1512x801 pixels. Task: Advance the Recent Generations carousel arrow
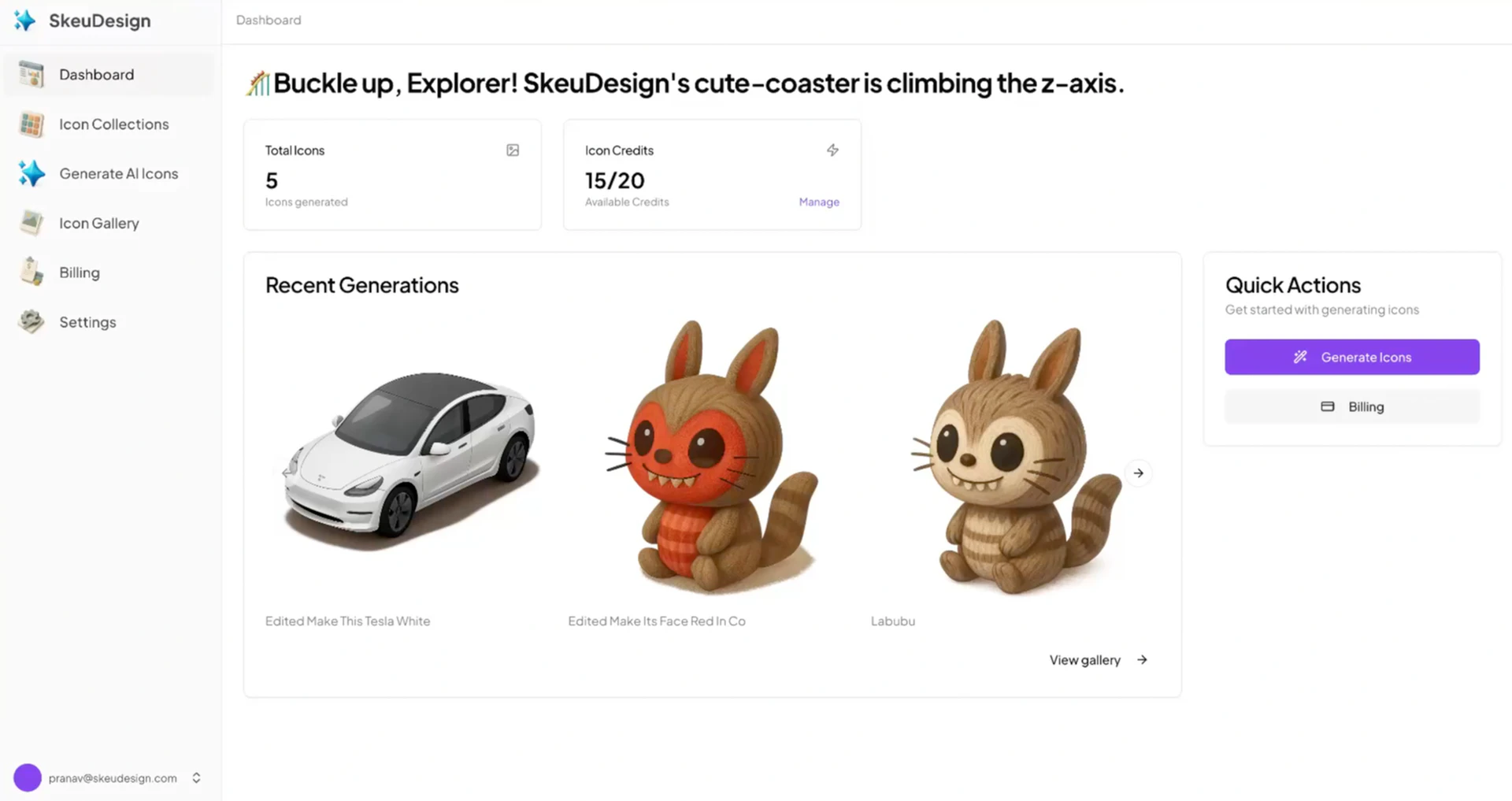[1138, 473]
